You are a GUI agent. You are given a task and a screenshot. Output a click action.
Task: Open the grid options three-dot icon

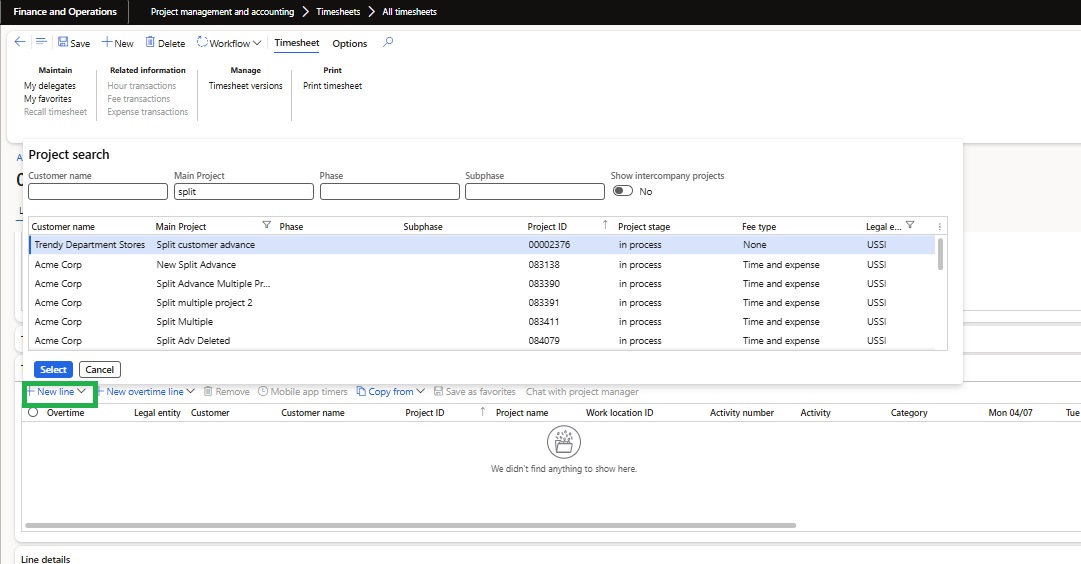pos(939,227)
